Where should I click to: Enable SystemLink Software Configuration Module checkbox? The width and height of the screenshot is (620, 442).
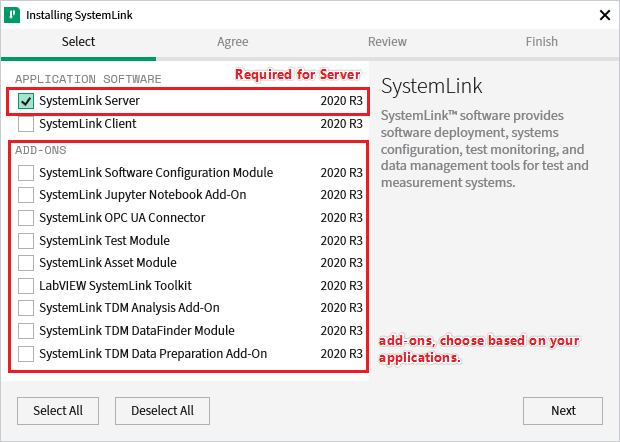coord(26,173)
